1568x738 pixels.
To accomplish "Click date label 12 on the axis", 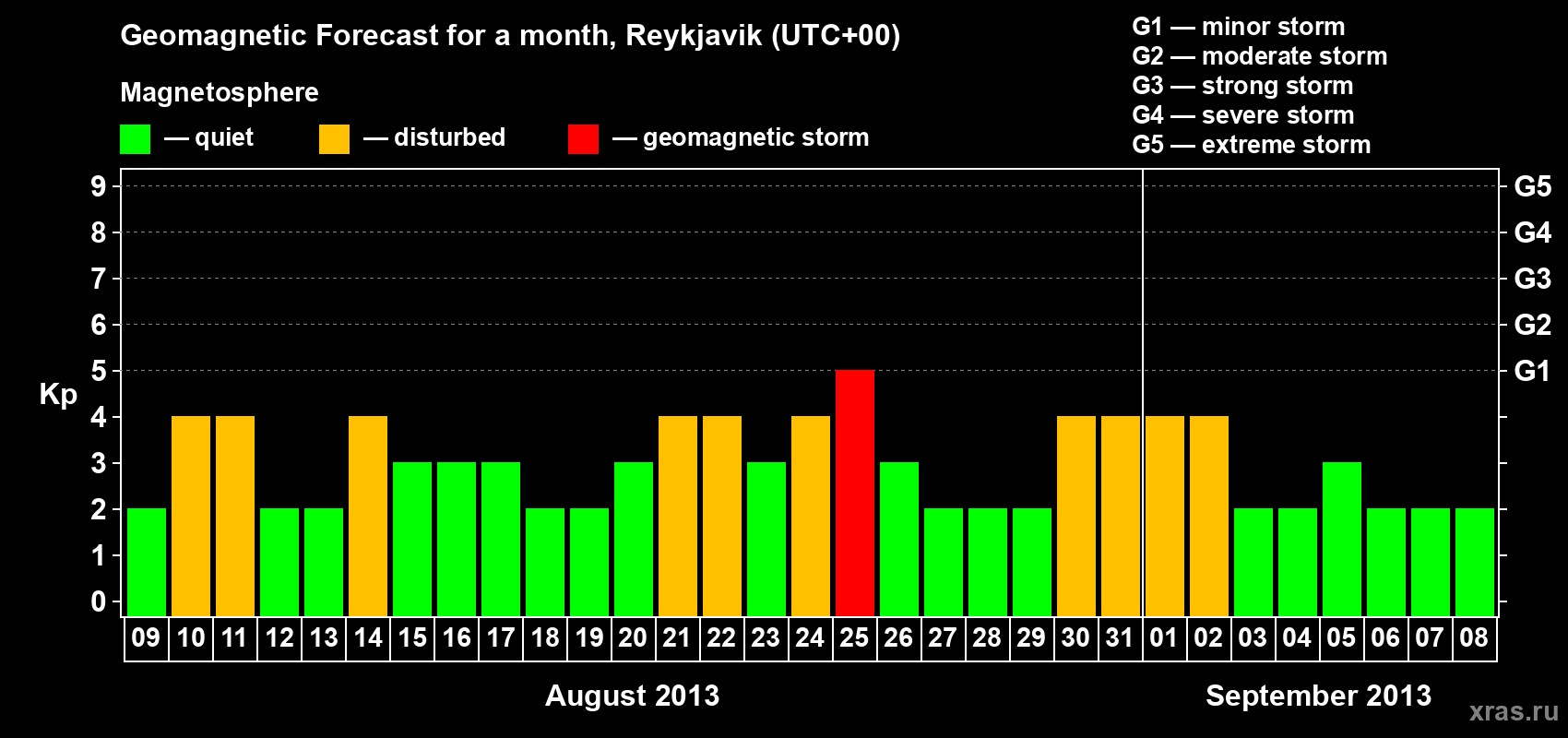I will (279, 638).
